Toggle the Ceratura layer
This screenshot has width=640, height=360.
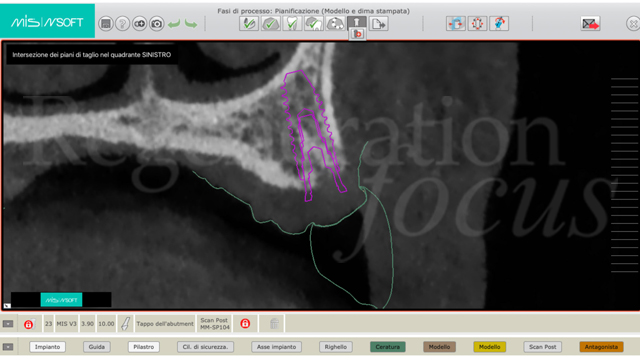(388, 347)
